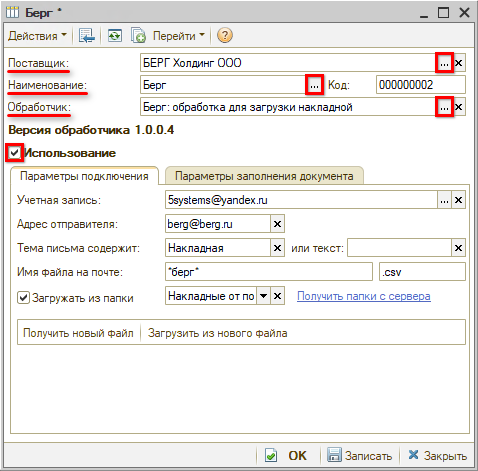Focus the Тема письма содержит field
478x471 pixels.
point(218,248)
